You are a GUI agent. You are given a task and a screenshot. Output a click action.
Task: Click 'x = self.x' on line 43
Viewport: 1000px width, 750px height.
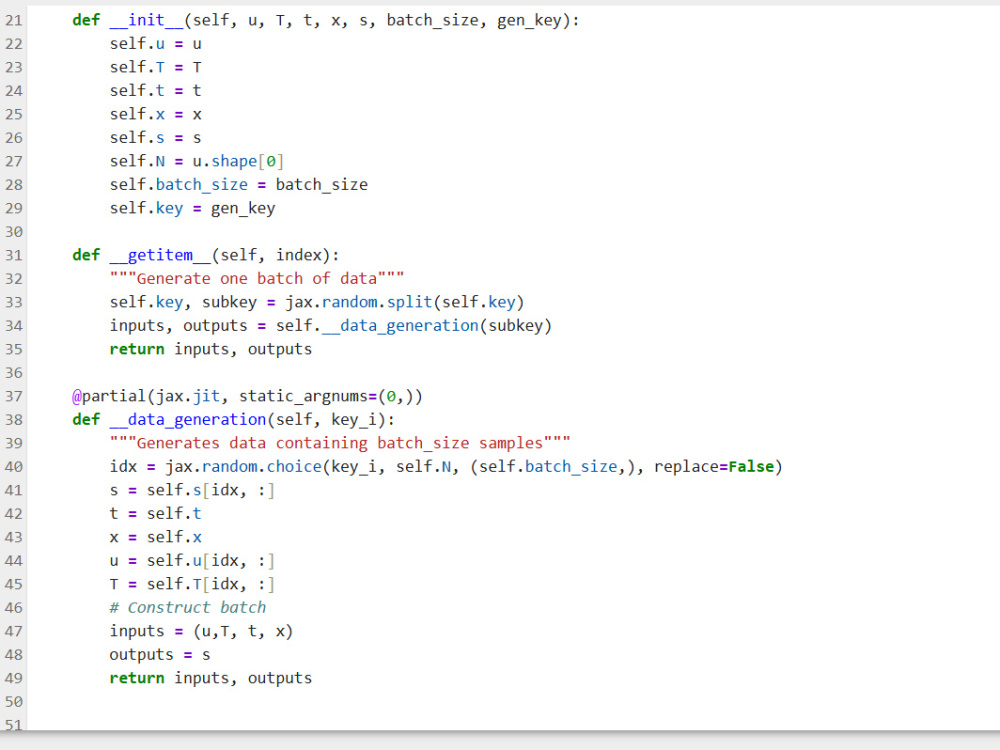[x=155, y=537]
